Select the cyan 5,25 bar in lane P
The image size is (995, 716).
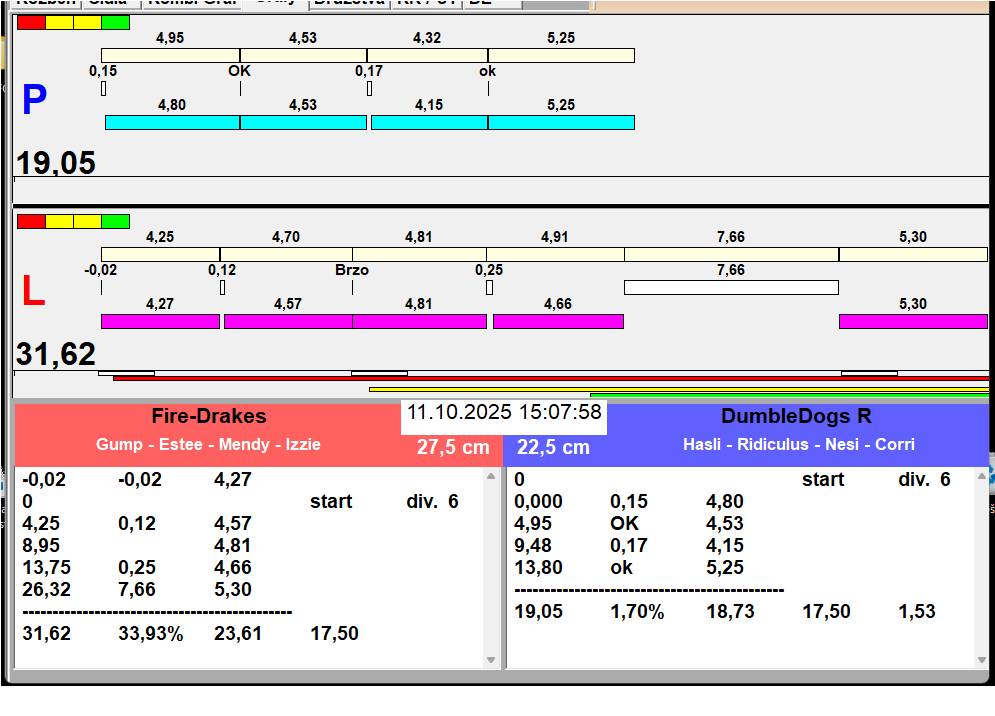pos(561,122)
